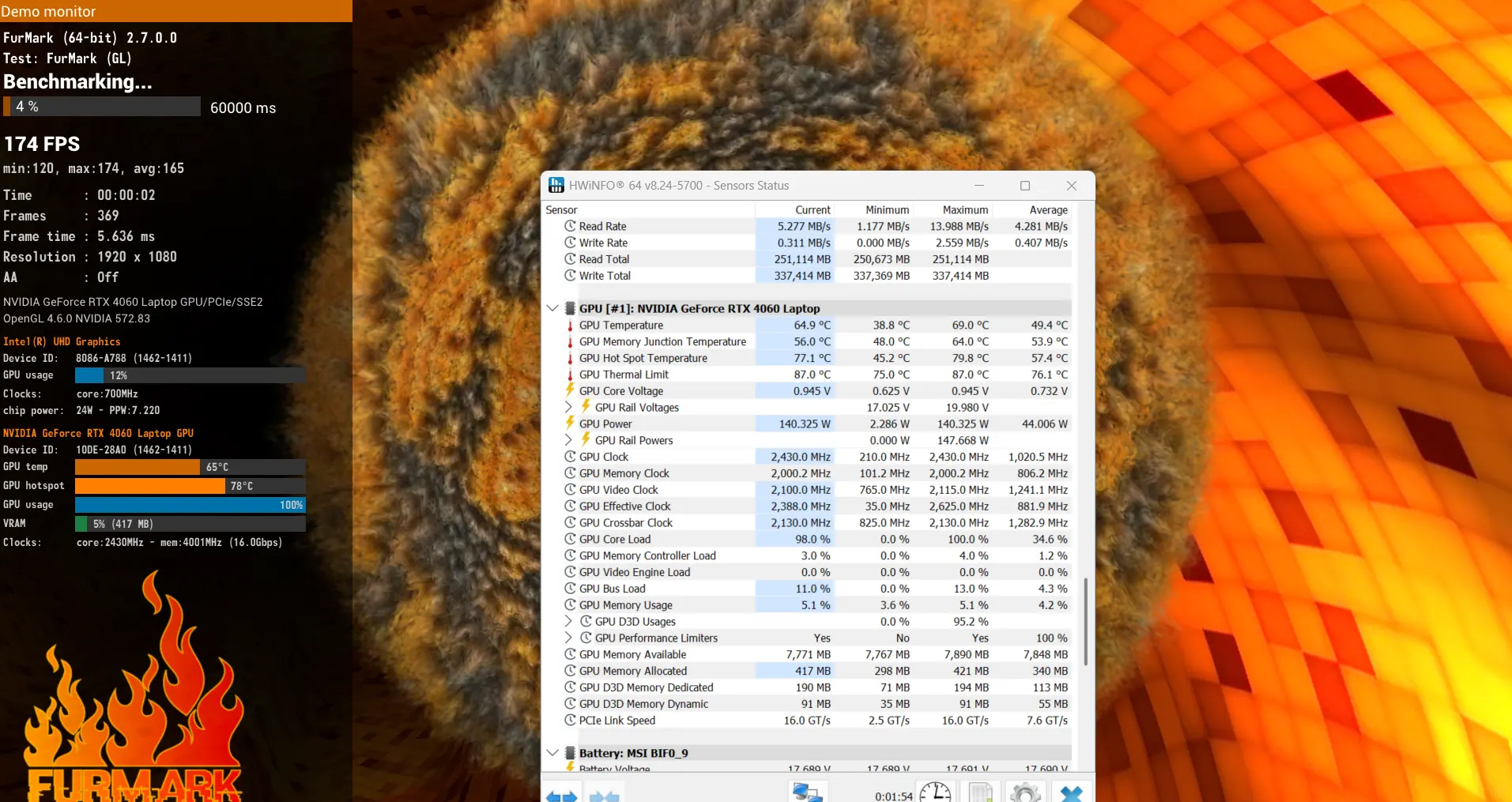1512x802 pixels.
Task: Expand the GPU Rail Voltages row
Action: (568, 407)
